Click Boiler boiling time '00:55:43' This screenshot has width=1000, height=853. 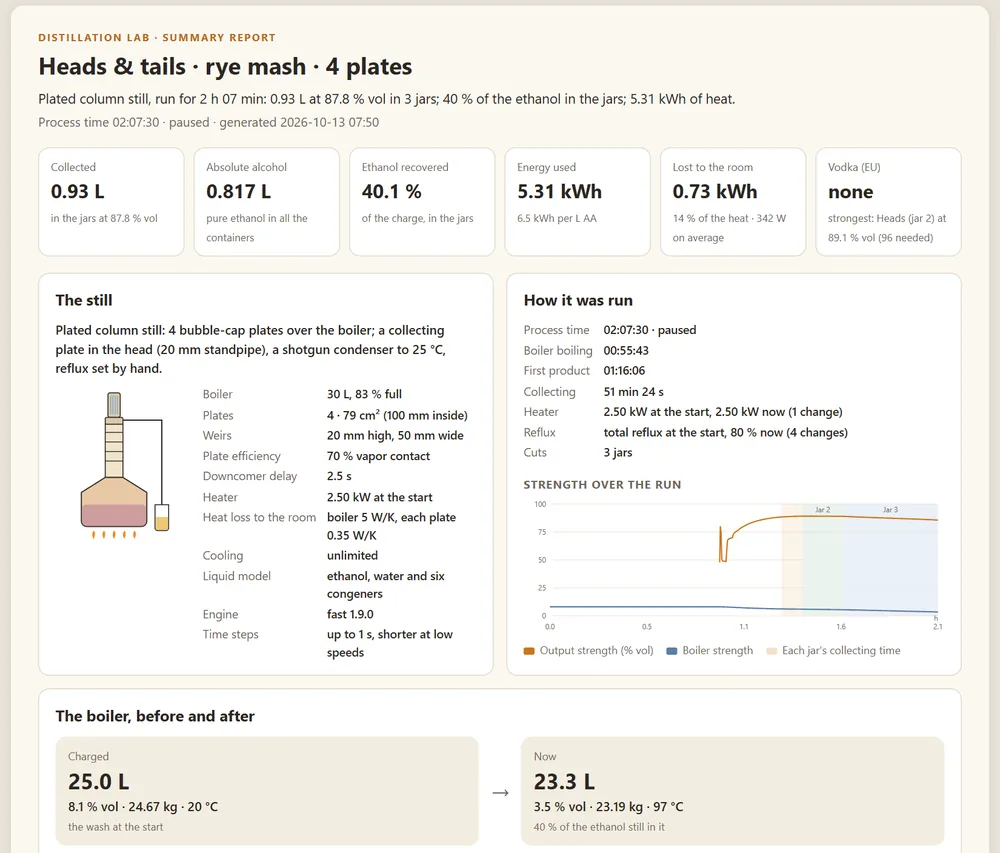coord(626,351)
